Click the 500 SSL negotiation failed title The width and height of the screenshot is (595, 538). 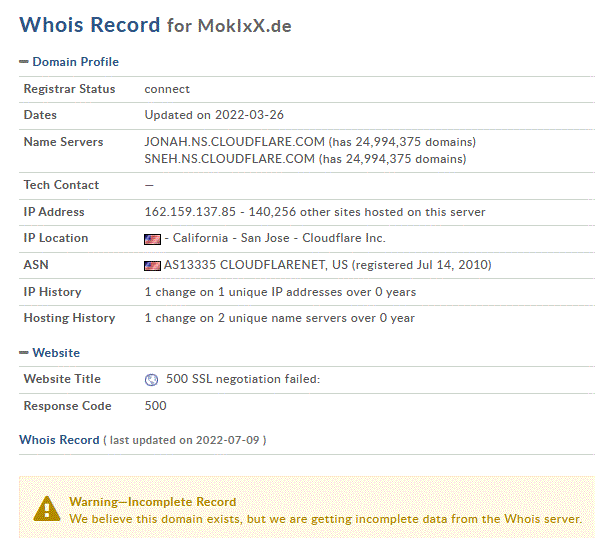(243, 379)
